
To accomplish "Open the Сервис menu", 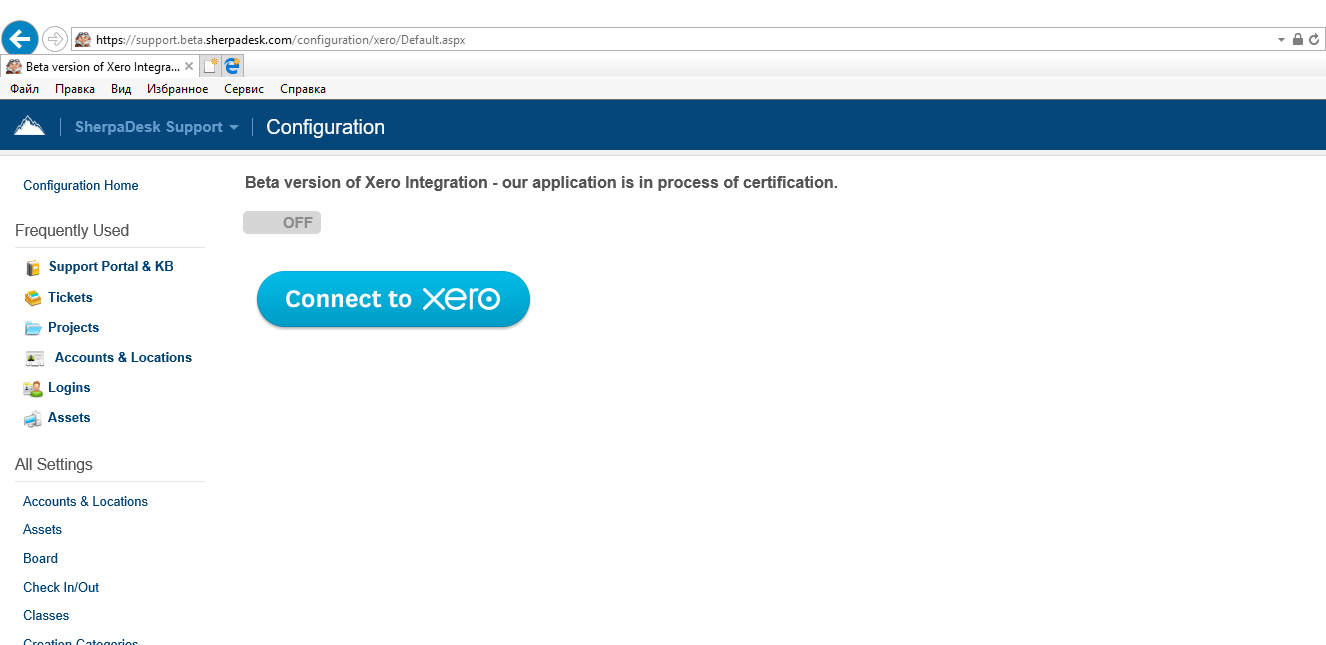I will 244,89.
